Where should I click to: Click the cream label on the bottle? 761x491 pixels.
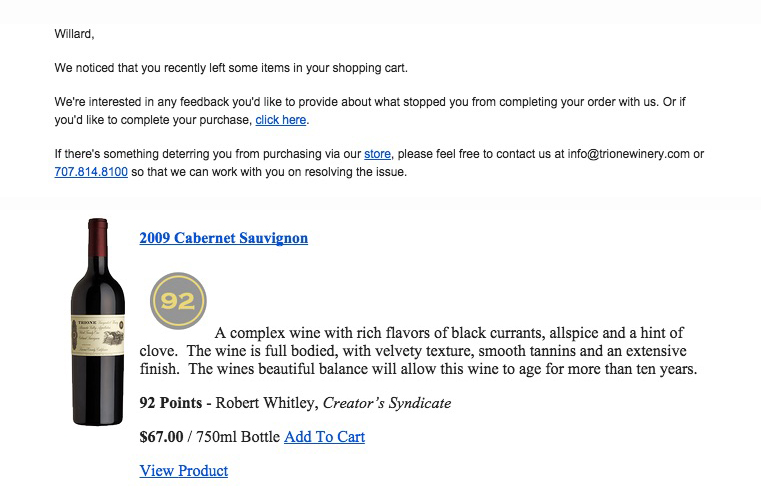[x=98, y=335]
